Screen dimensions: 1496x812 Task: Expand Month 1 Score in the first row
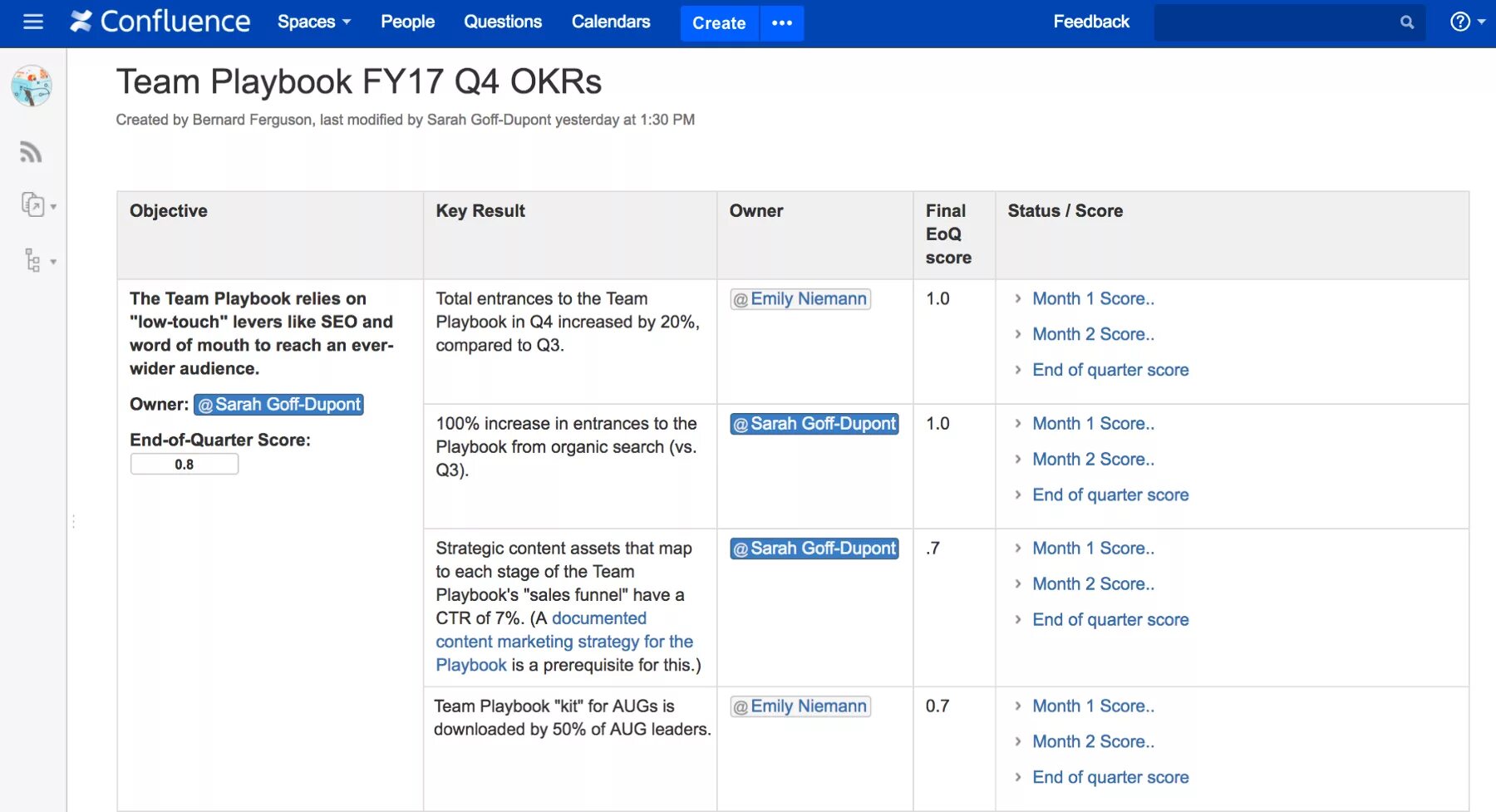(1092, 298)
